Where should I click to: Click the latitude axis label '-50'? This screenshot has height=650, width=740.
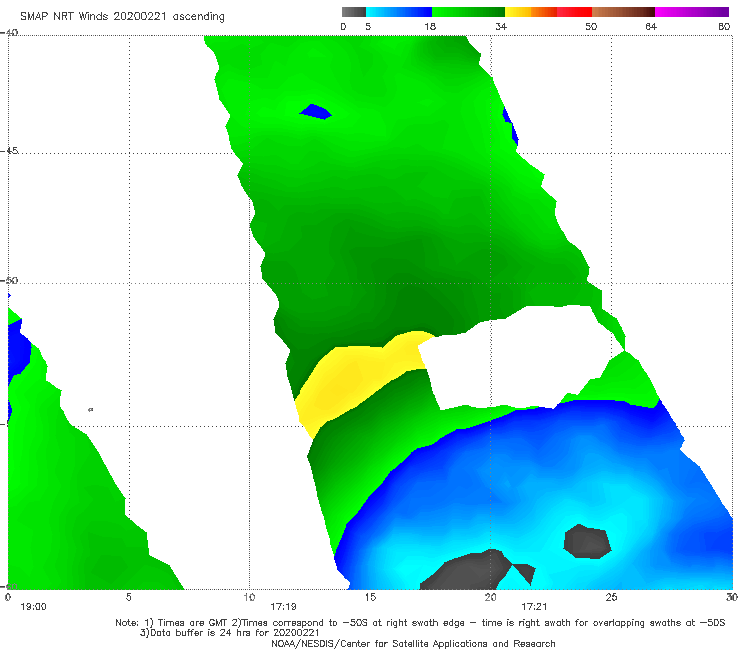click(x=9, y=280)
